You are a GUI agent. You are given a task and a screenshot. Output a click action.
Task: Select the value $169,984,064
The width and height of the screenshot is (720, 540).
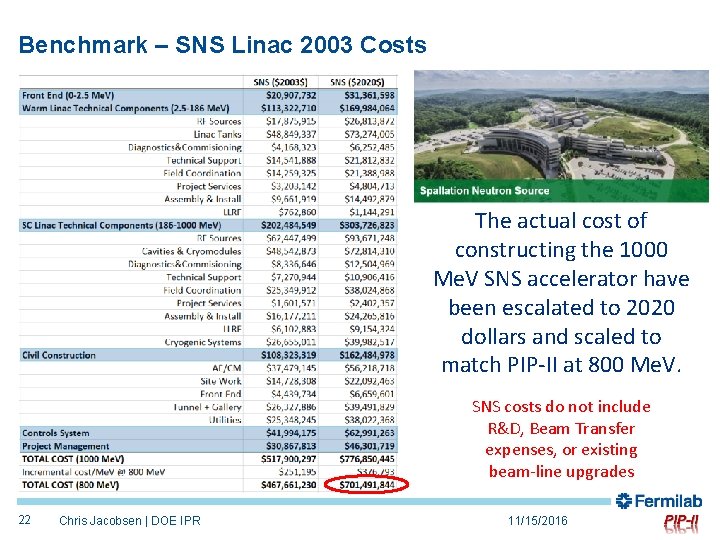[367, 108]
